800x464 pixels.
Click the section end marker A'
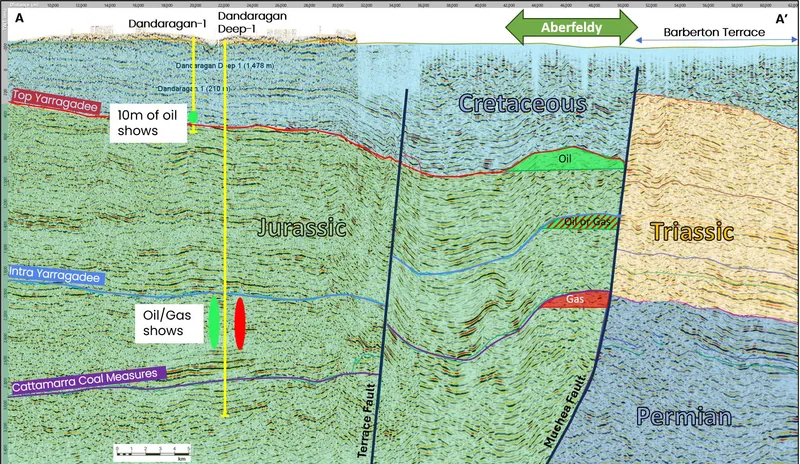782,19
